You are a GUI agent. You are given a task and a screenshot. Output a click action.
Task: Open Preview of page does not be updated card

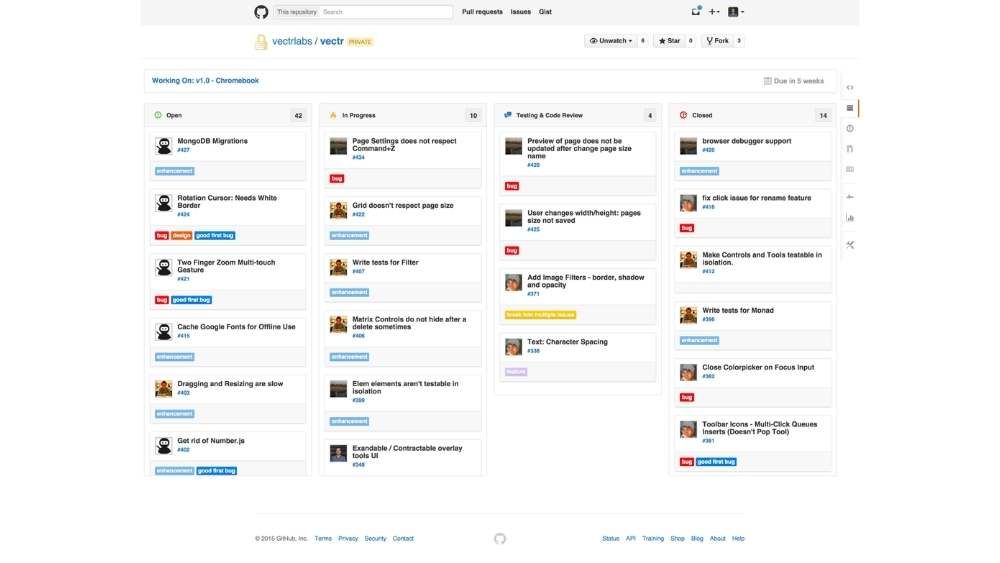click(x=579, y=148)
